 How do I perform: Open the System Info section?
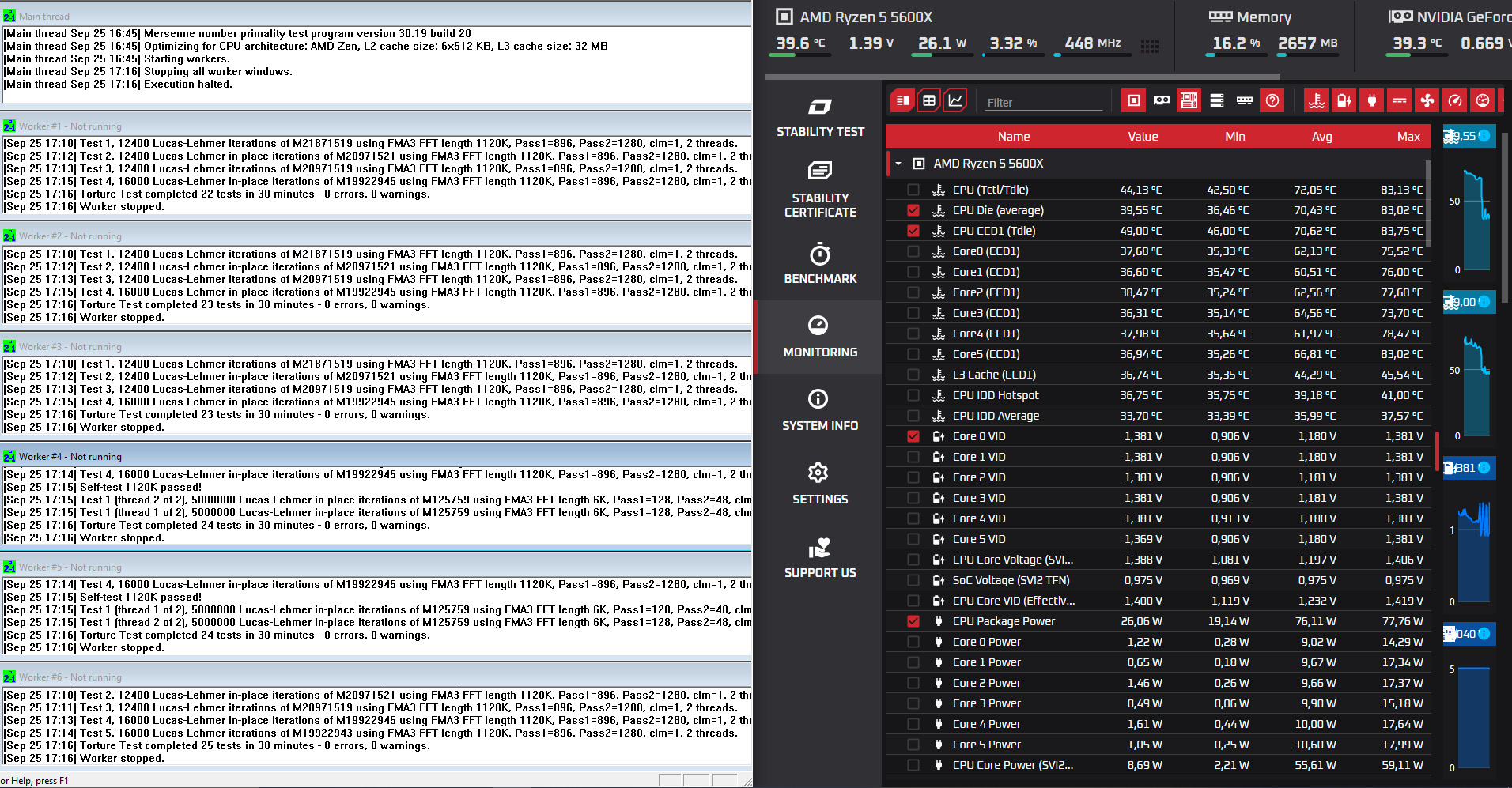[820, 411]
